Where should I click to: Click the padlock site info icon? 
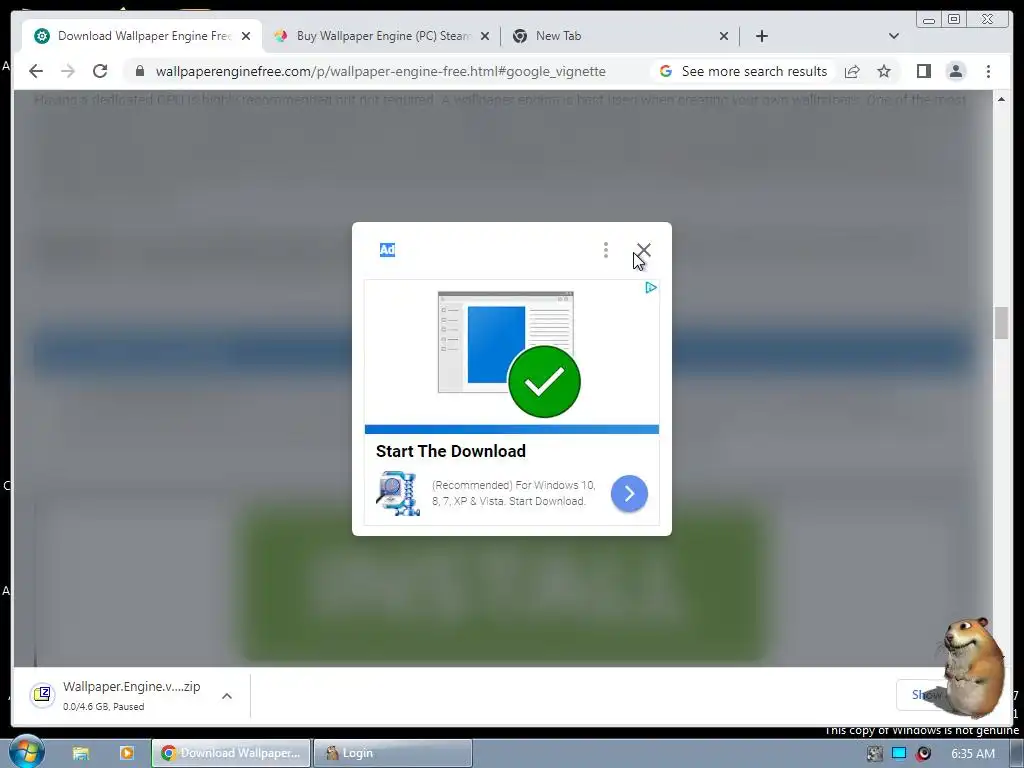tap(140, 71)
